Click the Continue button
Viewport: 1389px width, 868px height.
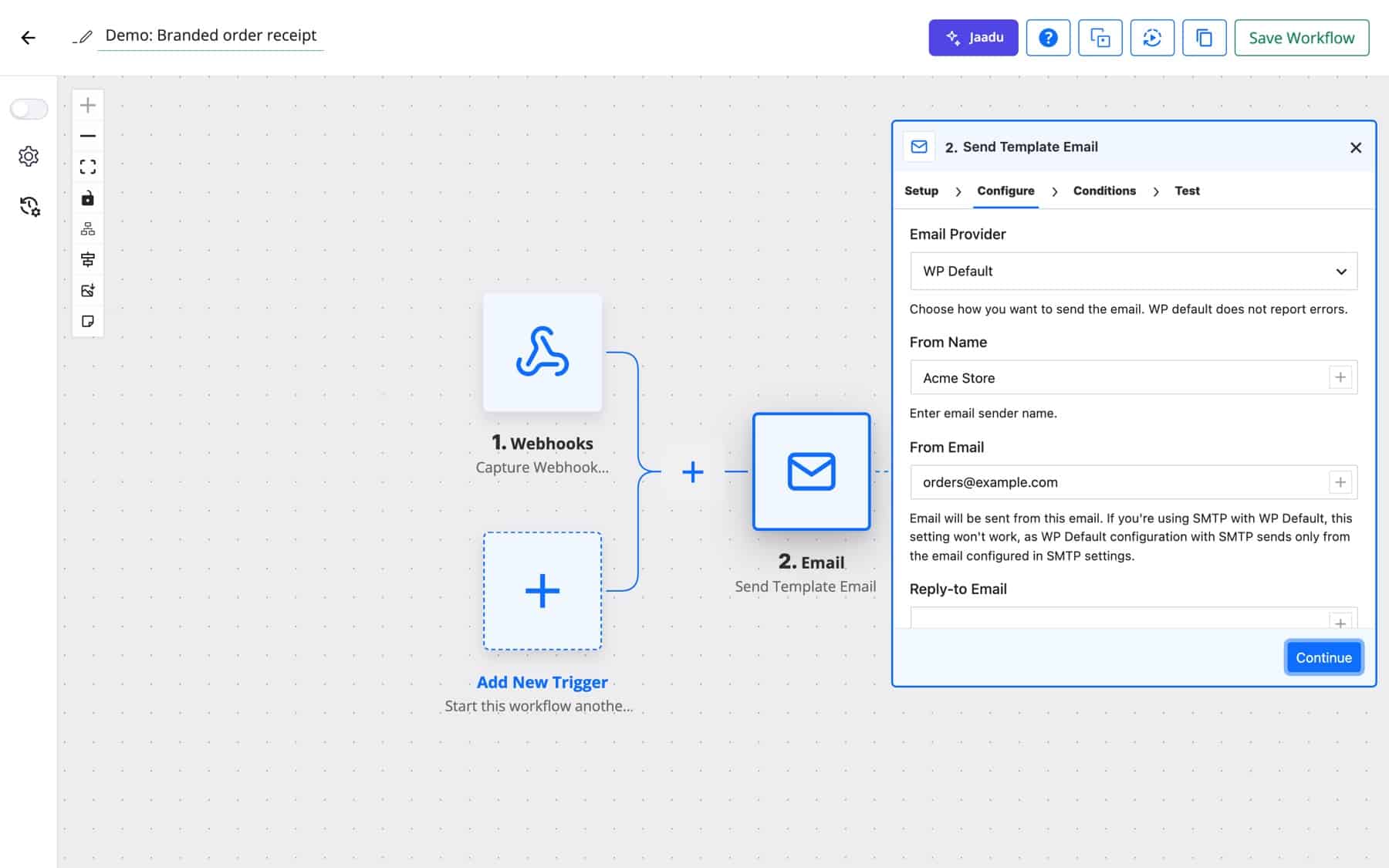(1323, 657)
